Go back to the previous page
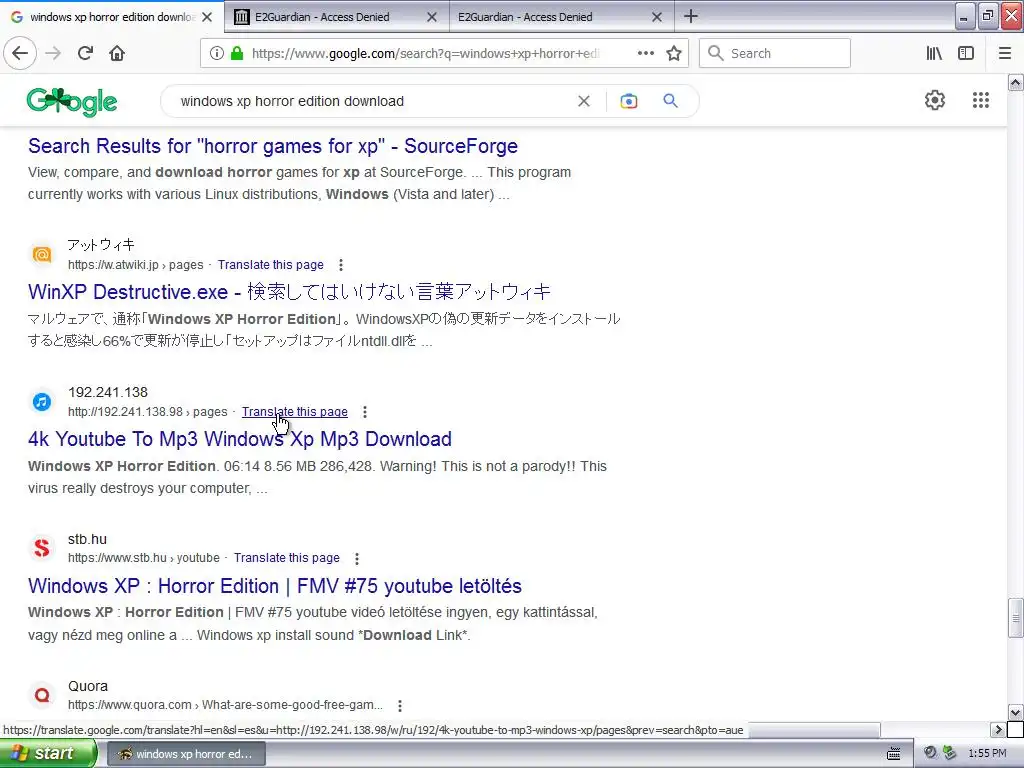 tap(20, 53)
